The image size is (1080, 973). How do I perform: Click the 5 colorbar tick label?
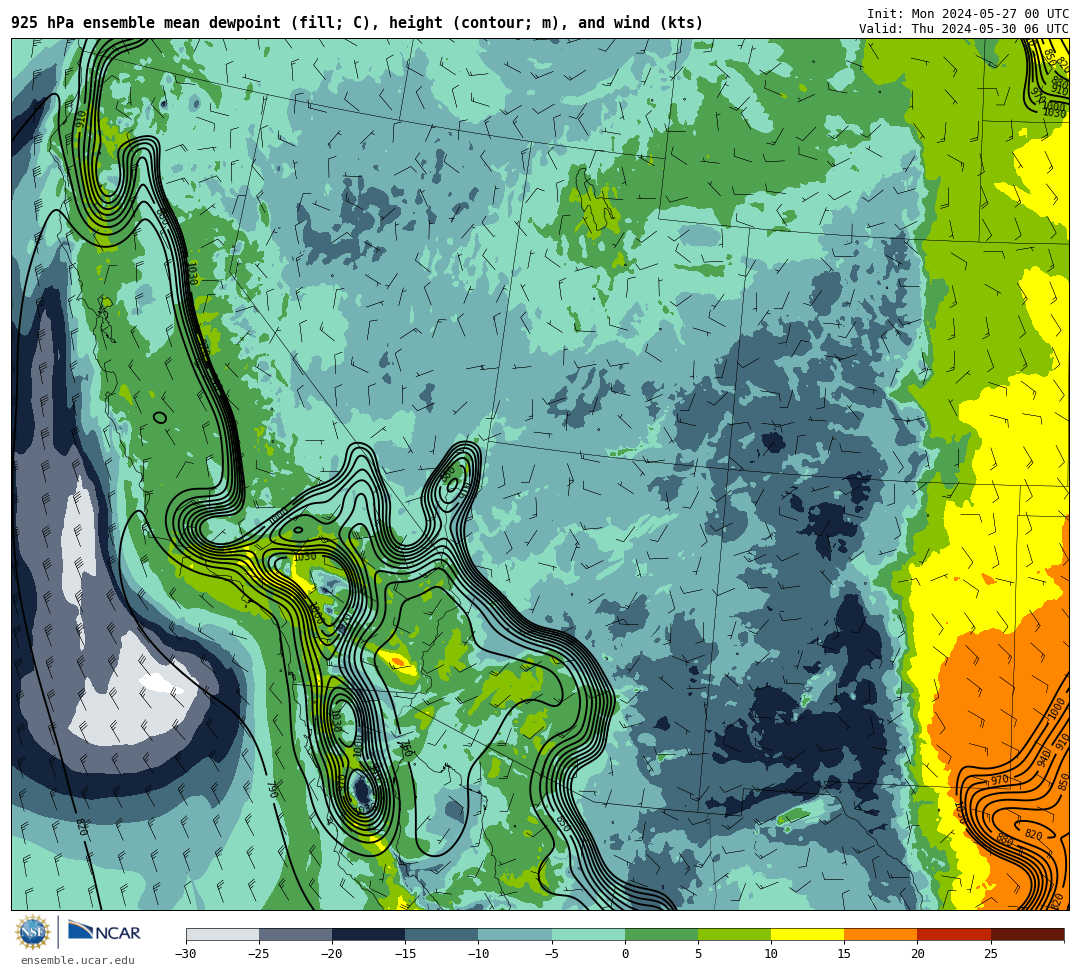coord(698,954)
